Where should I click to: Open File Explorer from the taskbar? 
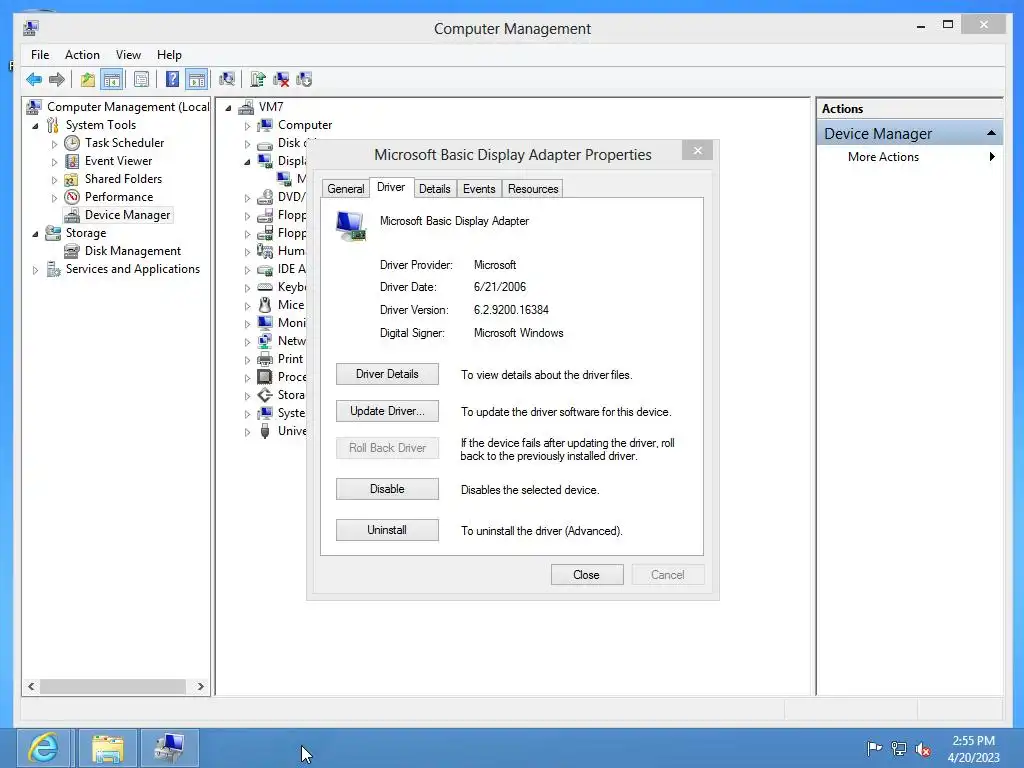(108, 748)
